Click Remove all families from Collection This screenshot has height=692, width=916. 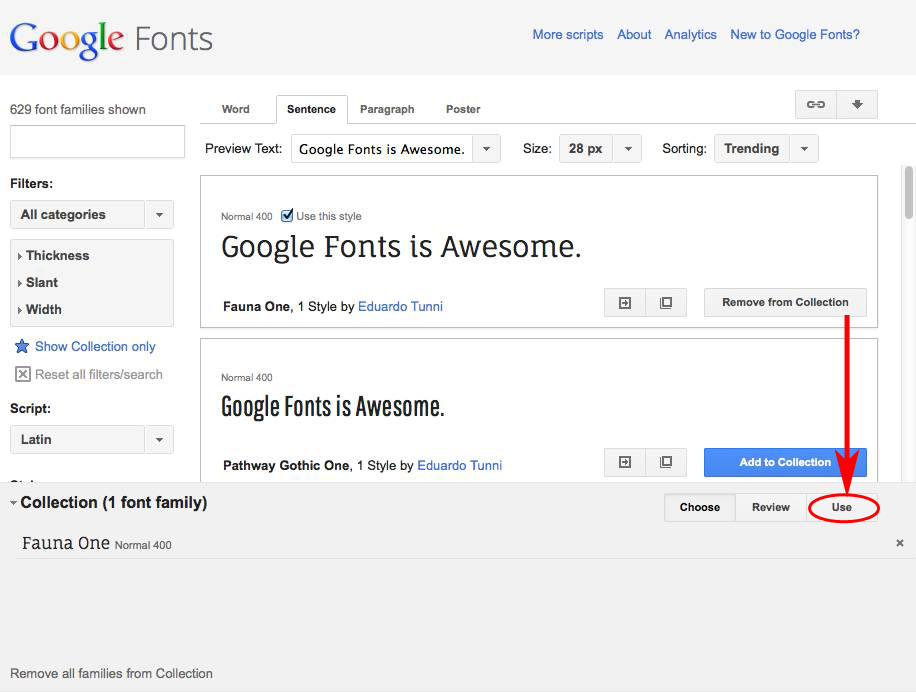[x=111, y=673]
